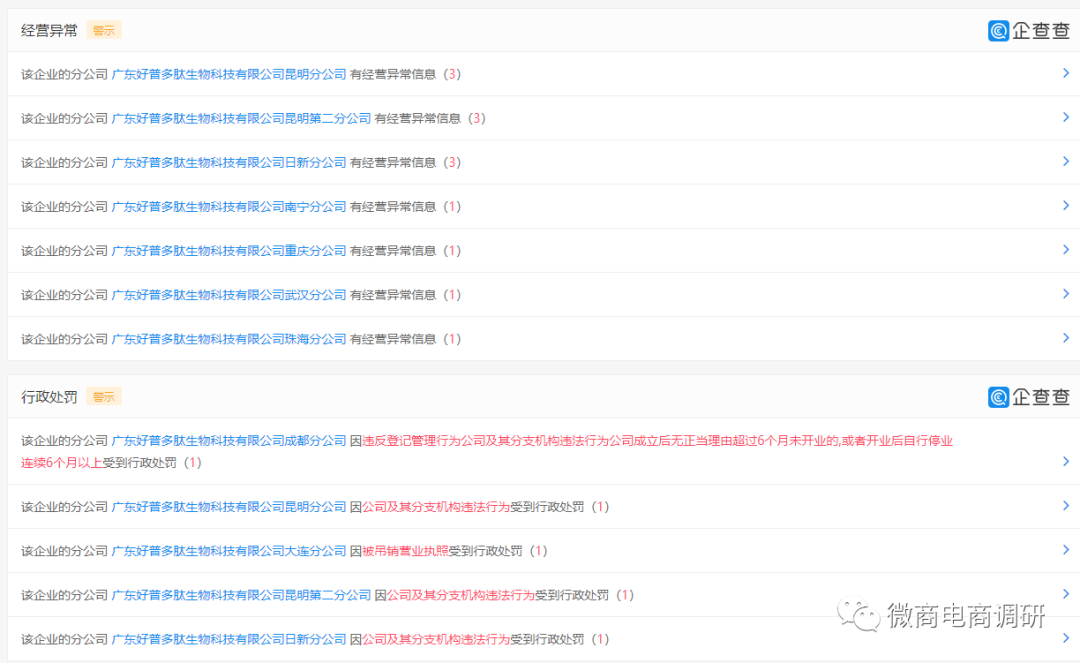Expand the 昆明分公司 经营异常 row chevron
Image resolution: width=1080 pixels, height=663 pixels.
pyautogui.click(x=1066, y=73)
